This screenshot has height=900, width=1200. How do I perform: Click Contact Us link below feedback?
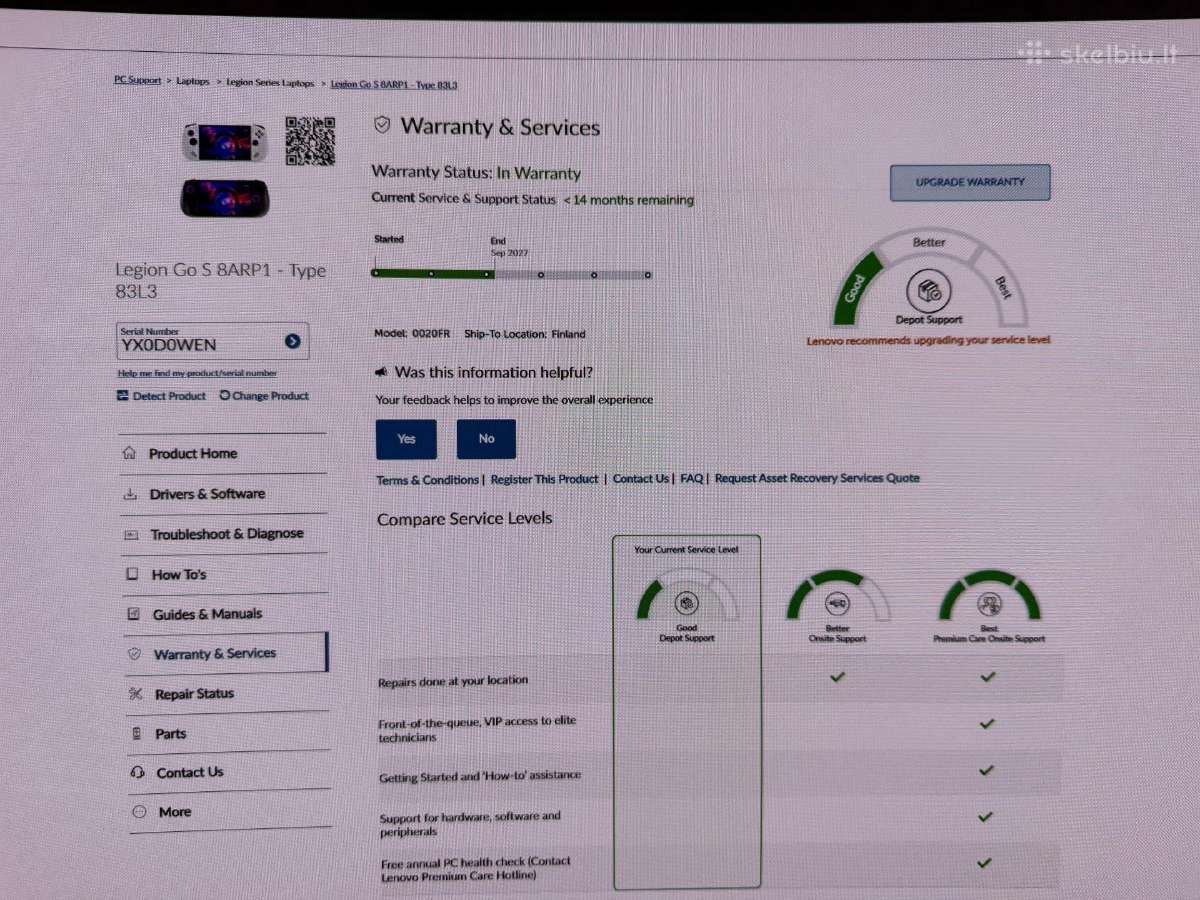(x=641, y=479)
